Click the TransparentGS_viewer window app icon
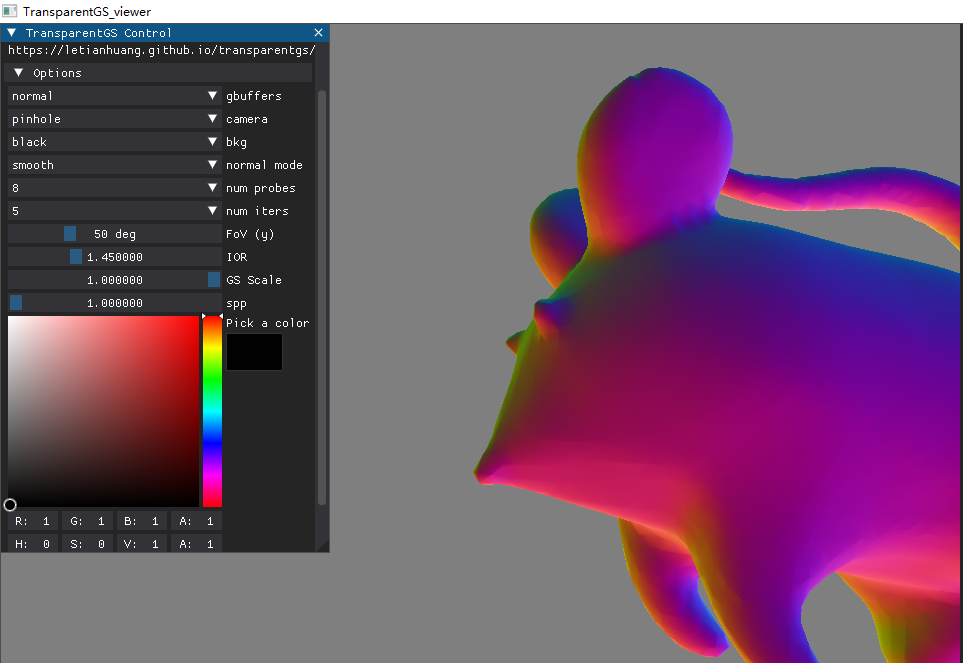Image resolution: width=963 pixels, height=663 pixels. 9,11
